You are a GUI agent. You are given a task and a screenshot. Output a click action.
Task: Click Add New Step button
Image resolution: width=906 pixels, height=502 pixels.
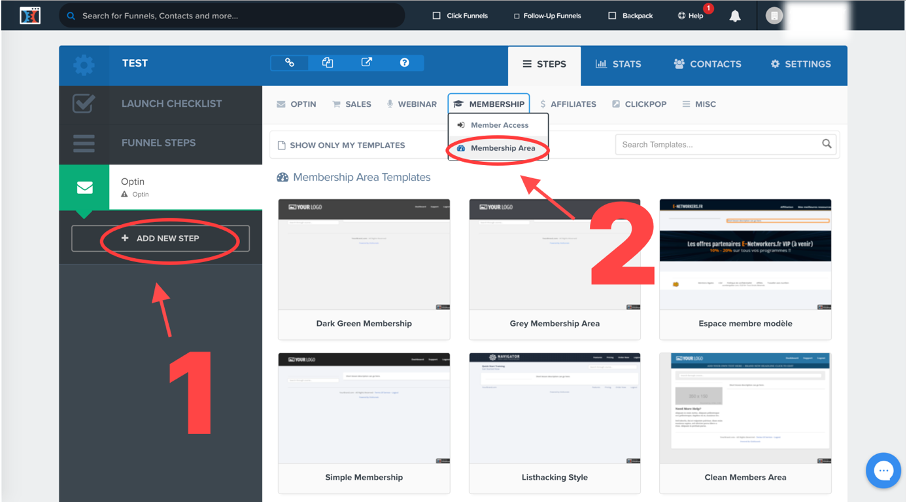(161, 238)
